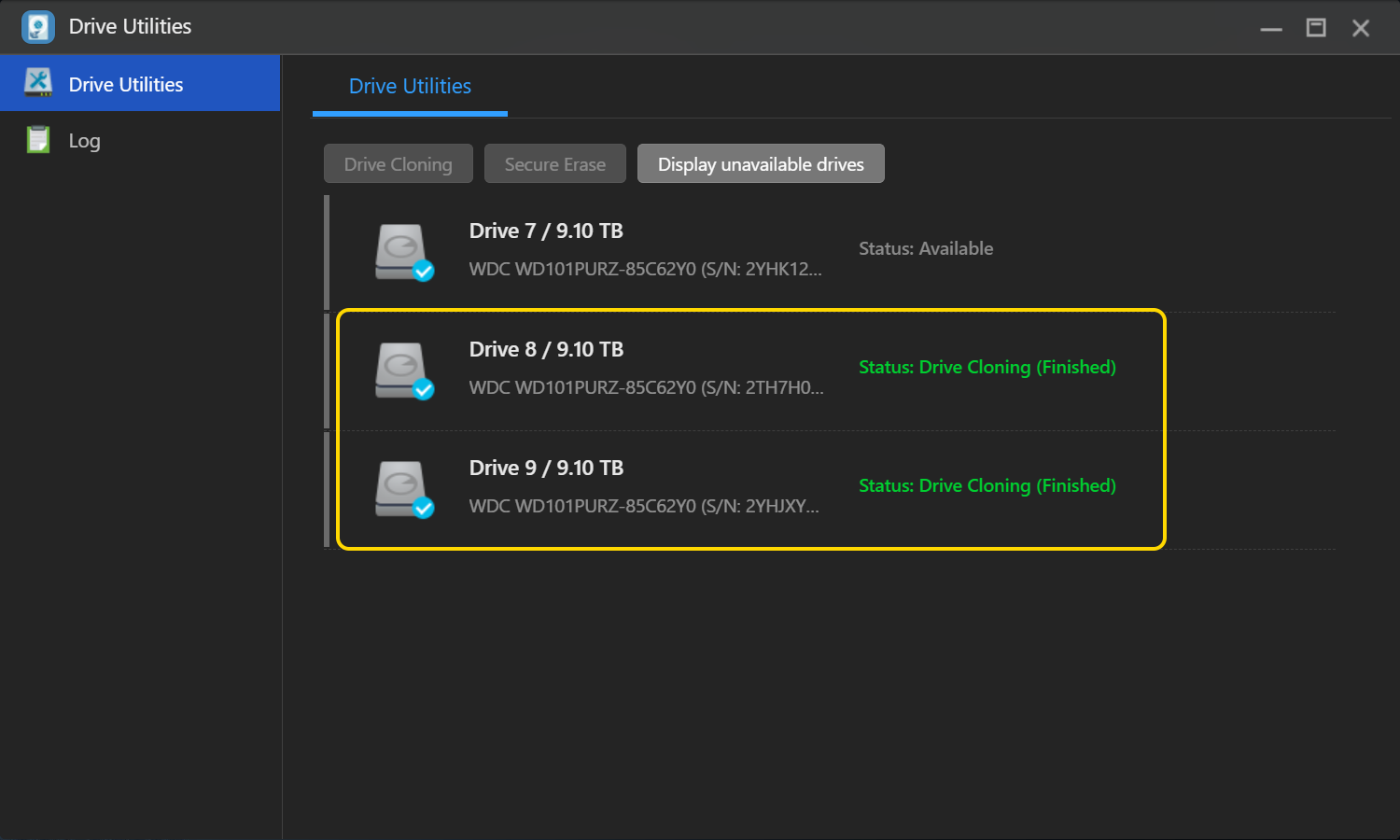The height and width of the screenshot is (840, 1400).
Task: Open the Log section in the sidebar
Action: [140, 140]
